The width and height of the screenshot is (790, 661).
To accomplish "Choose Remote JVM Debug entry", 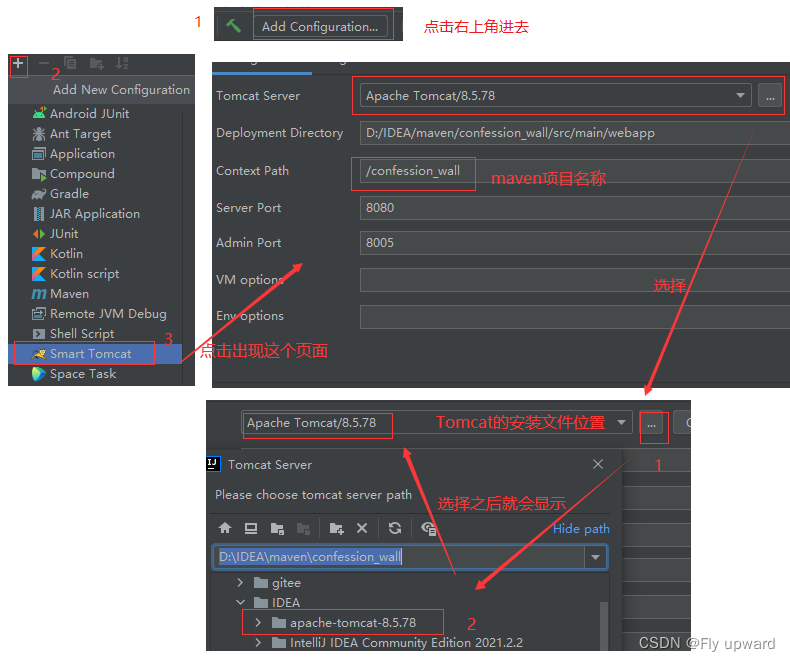I will (x=108, y=314).
